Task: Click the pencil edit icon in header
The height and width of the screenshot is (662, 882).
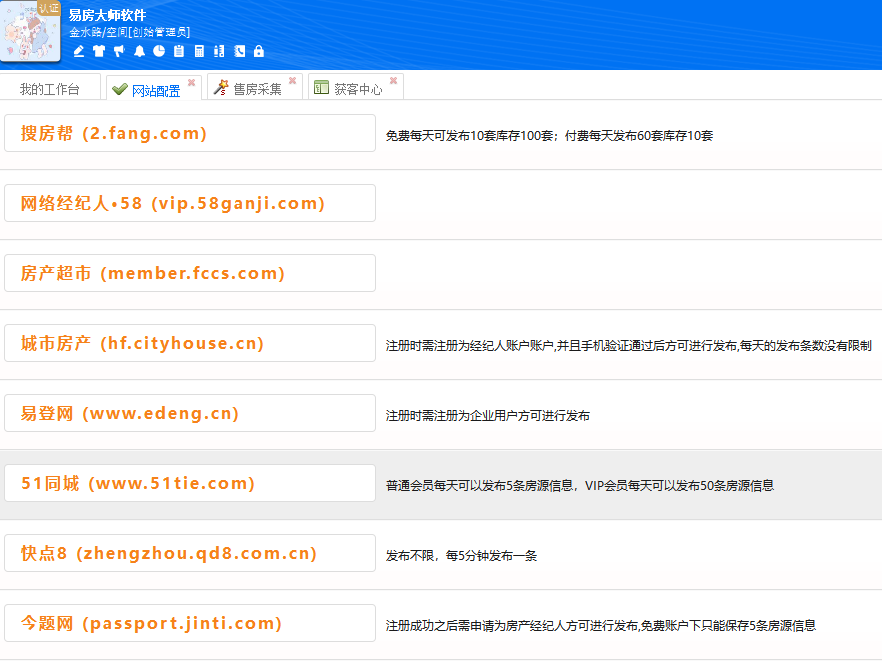Action: (79, 51)
